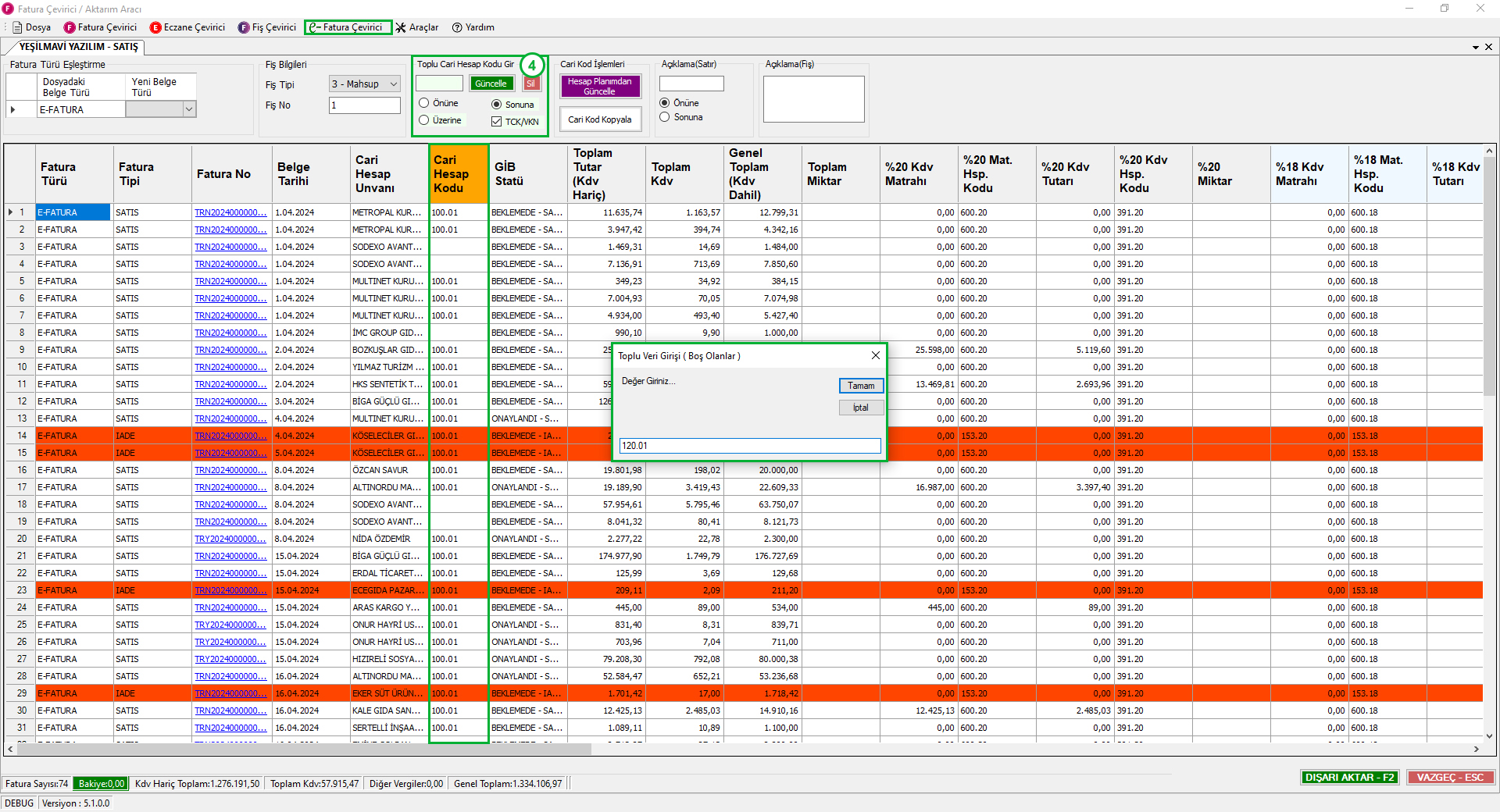Screen dimensions: 1500x812
Task: Click the dialog value field containing 120.01
Action: point(750,446)
